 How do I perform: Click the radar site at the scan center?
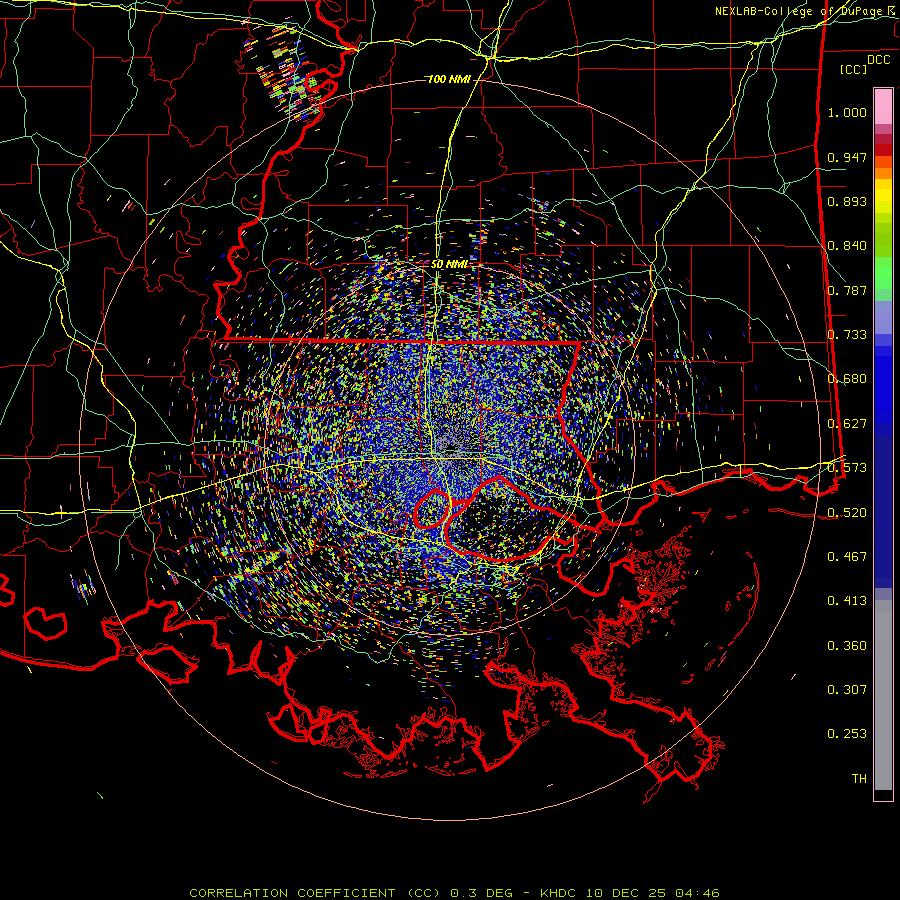[x=451, y=448]
